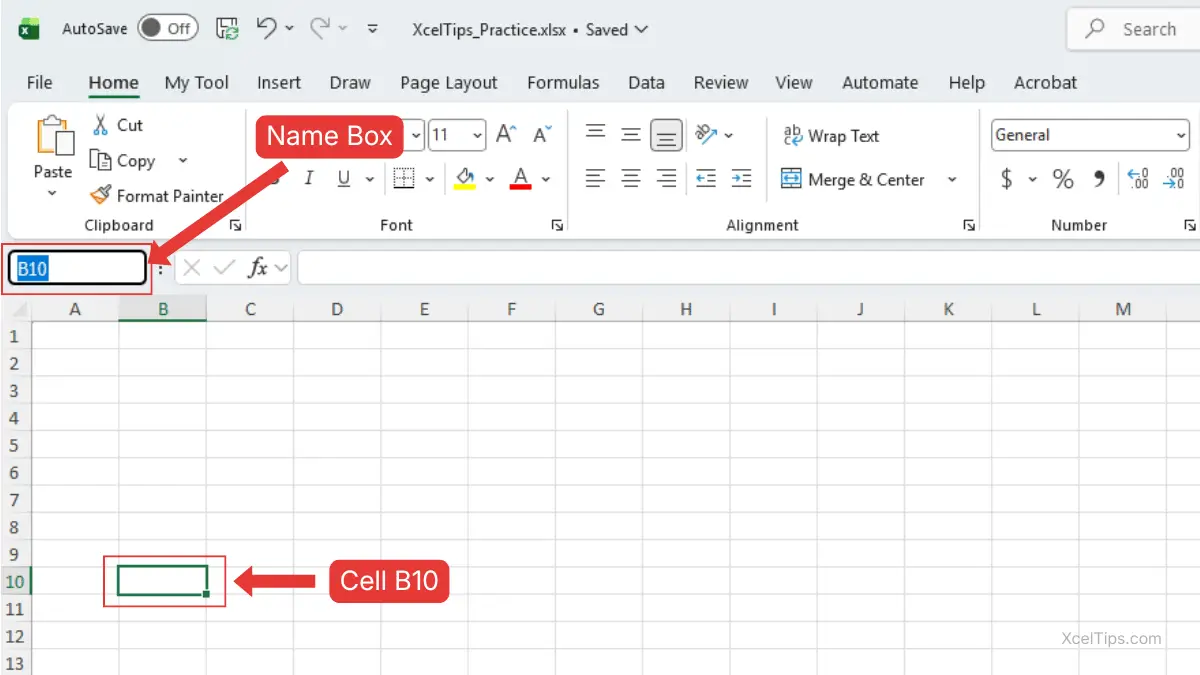Image resolution: width=1200 pixels, height=675 pixels.
Task: Open the Formulas ribbon tab
Action: pyautogui.click(x=563, y=83)
